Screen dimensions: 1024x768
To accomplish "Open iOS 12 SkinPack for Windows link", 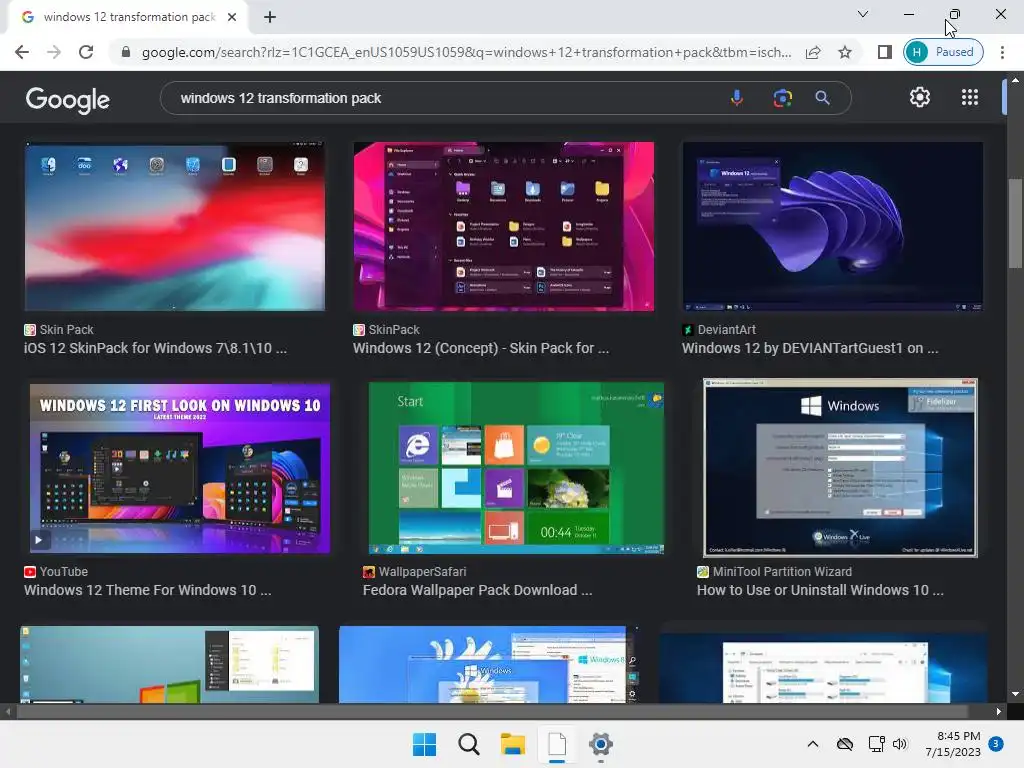I will (x=155, y=348).
